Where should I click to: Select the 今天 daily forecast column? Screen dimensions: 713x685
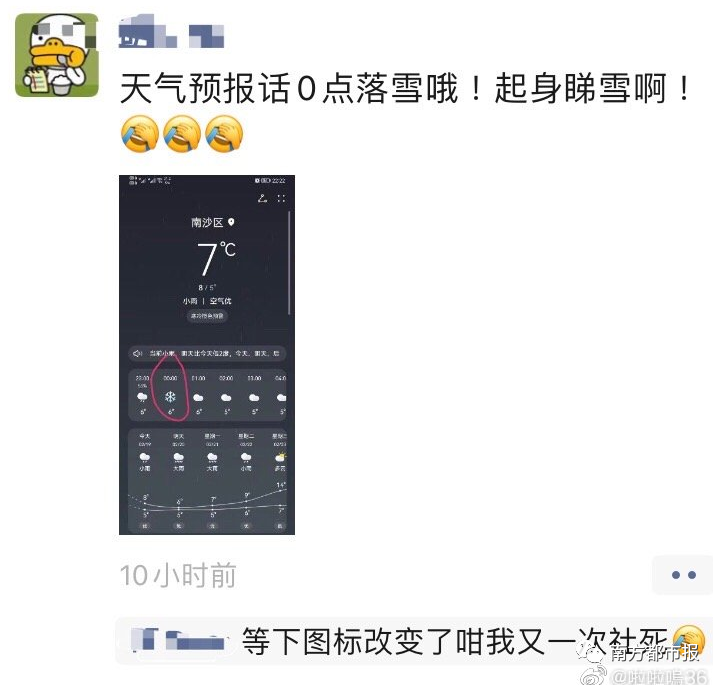tap(145, 480)
